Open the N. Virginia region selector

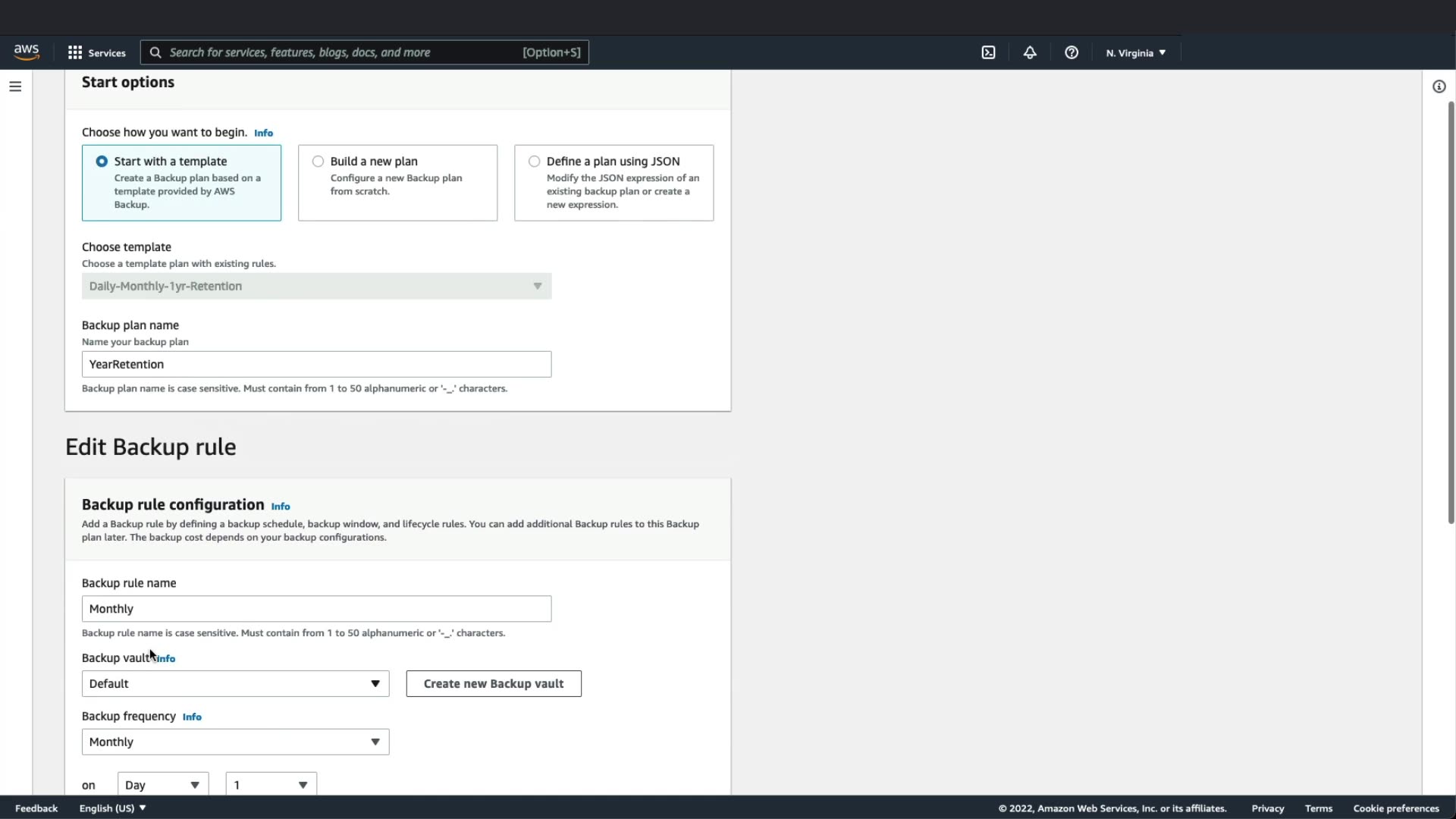coord(1135,53)
